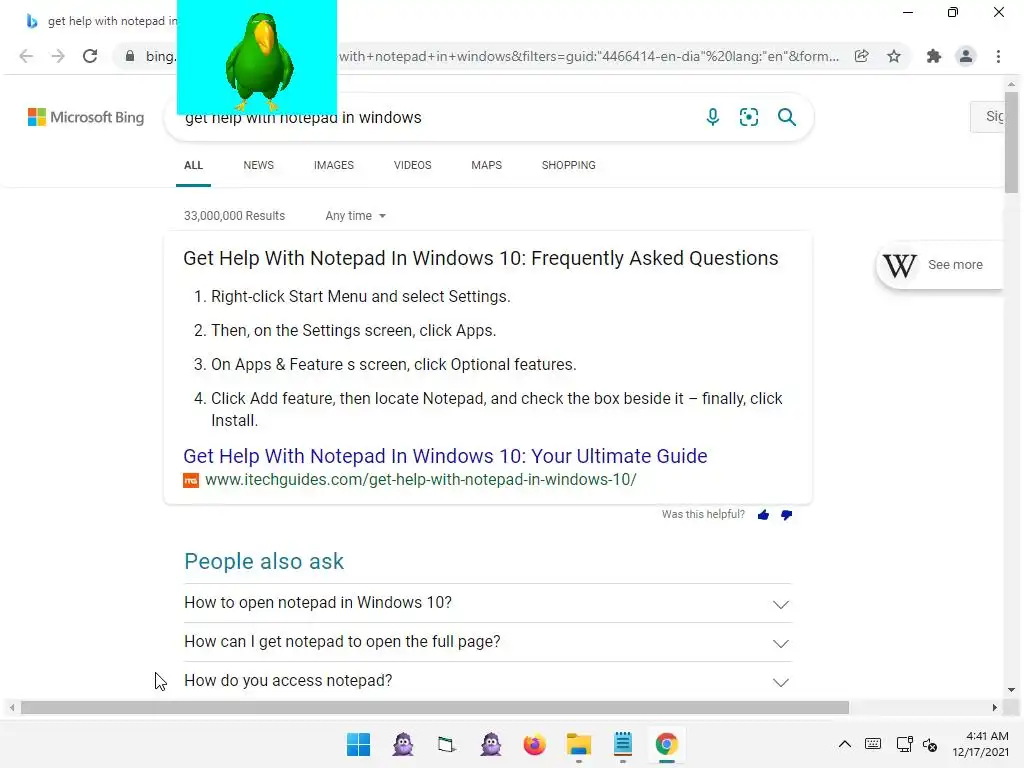Click the browser forward arrow
1024x768 pixels.
58,56
